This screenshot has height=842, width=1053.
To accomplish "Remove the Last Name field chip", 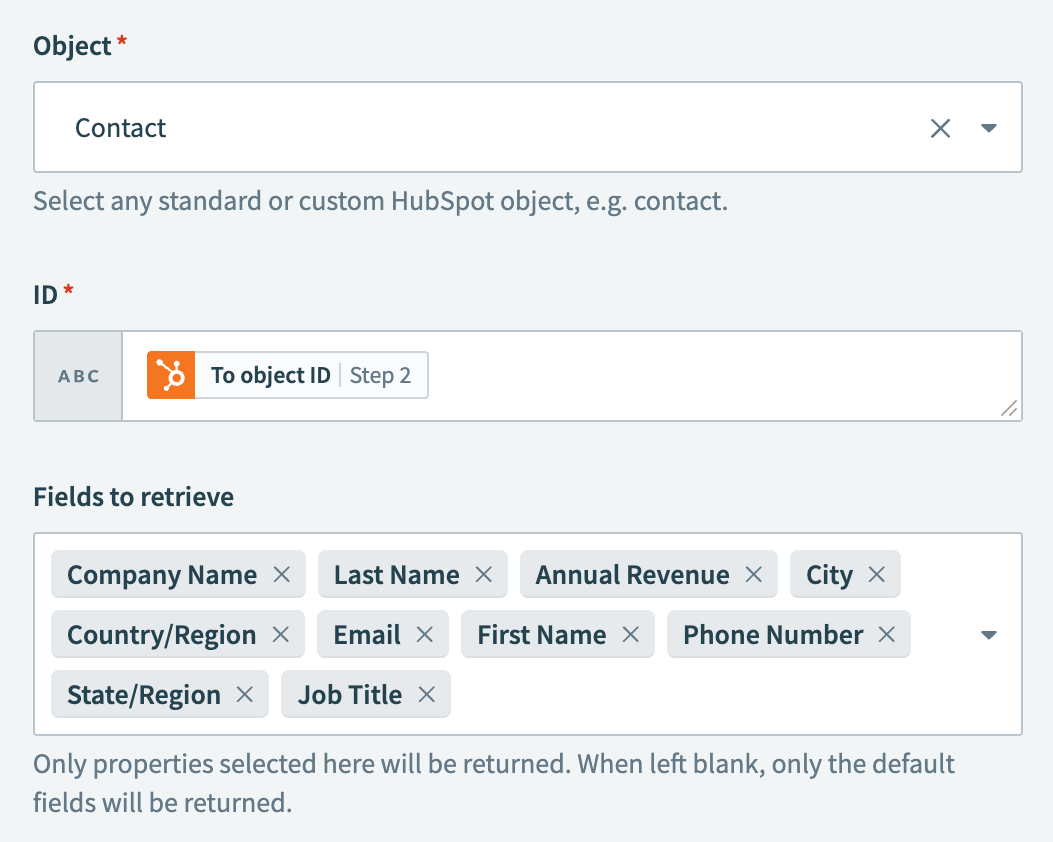I will coord(483,574).
